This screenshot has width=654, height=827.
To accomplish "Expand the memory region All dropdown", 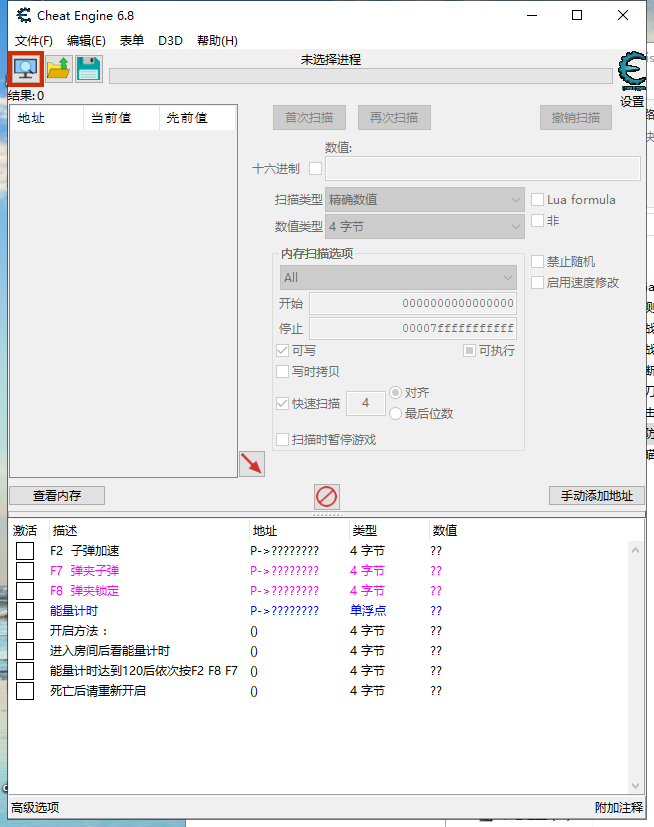I will click(398, 277).
